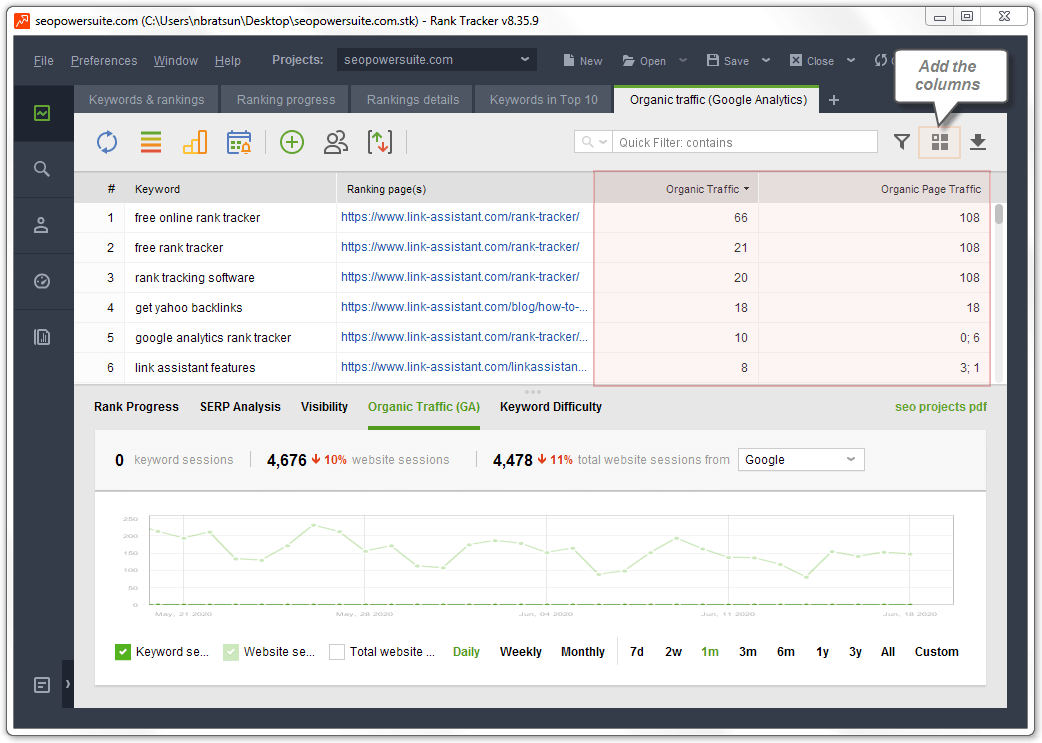1042x743 pixels.
Task: Select the report document icon in left sidebar
Action: 42,337
